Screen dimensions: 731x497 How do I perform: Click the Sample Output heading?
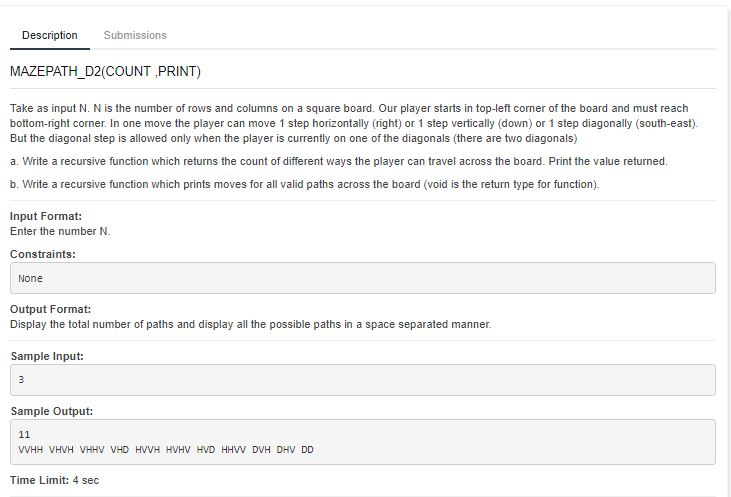coord(52,411)
